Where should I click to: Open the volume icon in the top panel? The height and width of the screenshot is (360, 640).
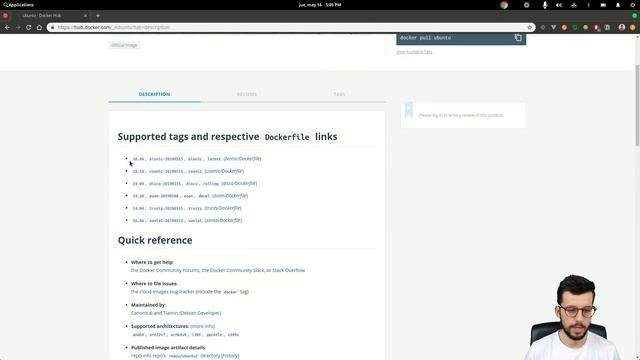pos(559,5)
